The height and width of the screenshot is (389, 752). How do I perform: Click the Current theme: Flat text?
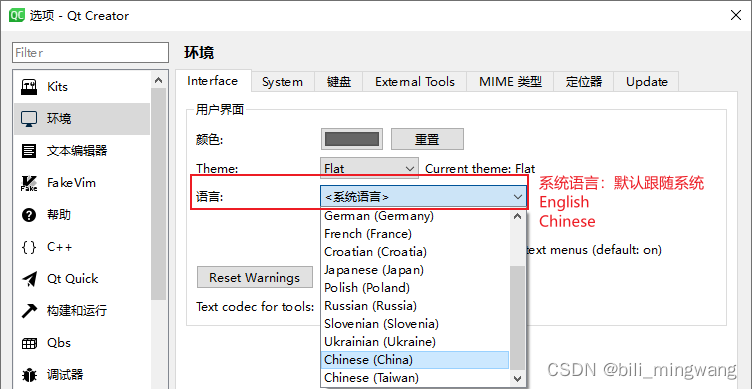click(x=480, y=169)
